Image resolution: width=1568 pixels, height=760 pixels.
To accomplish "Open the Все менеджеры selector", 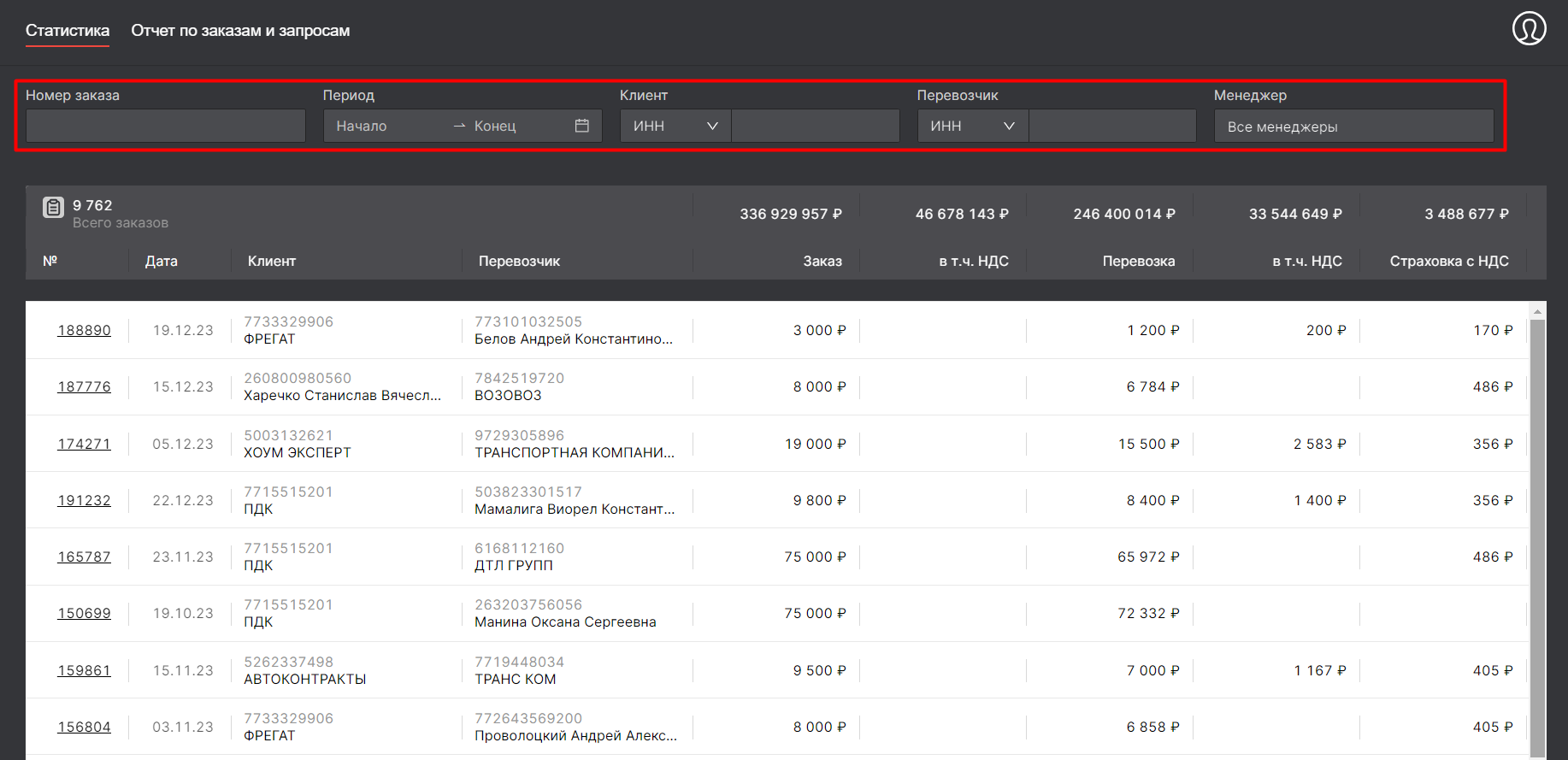I will (x=1354, y=126).
